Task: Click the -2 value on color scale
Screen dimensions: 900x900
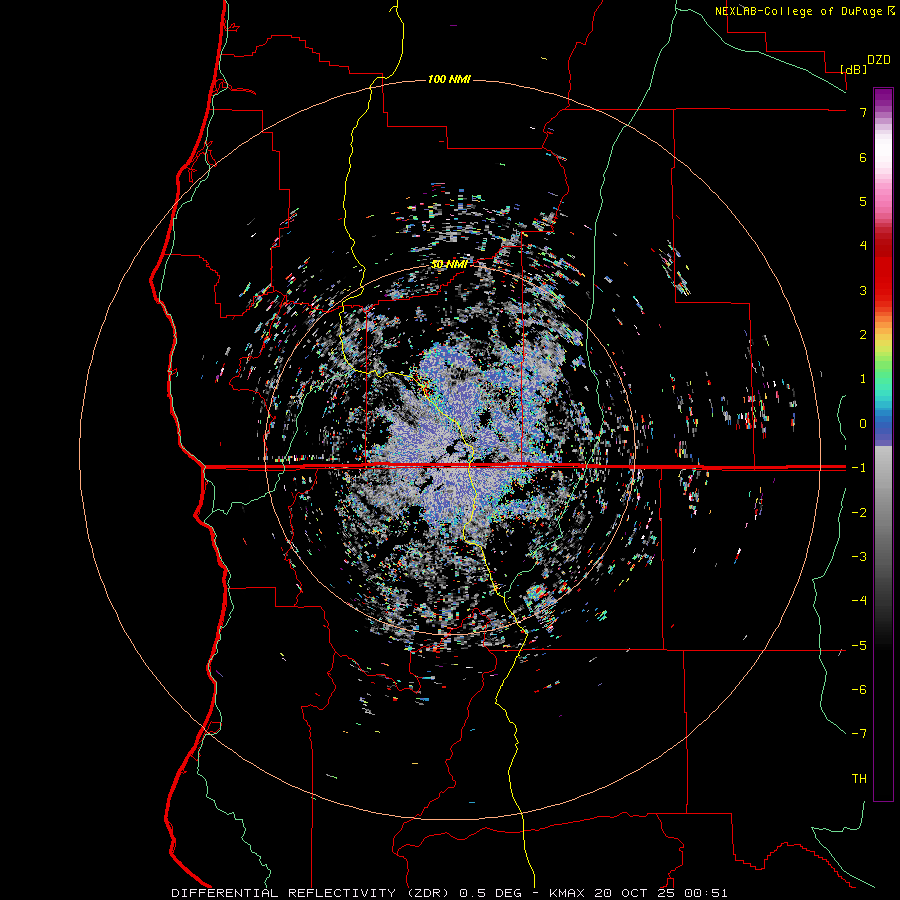Action: pyautogui.click(x=859, y=513)
